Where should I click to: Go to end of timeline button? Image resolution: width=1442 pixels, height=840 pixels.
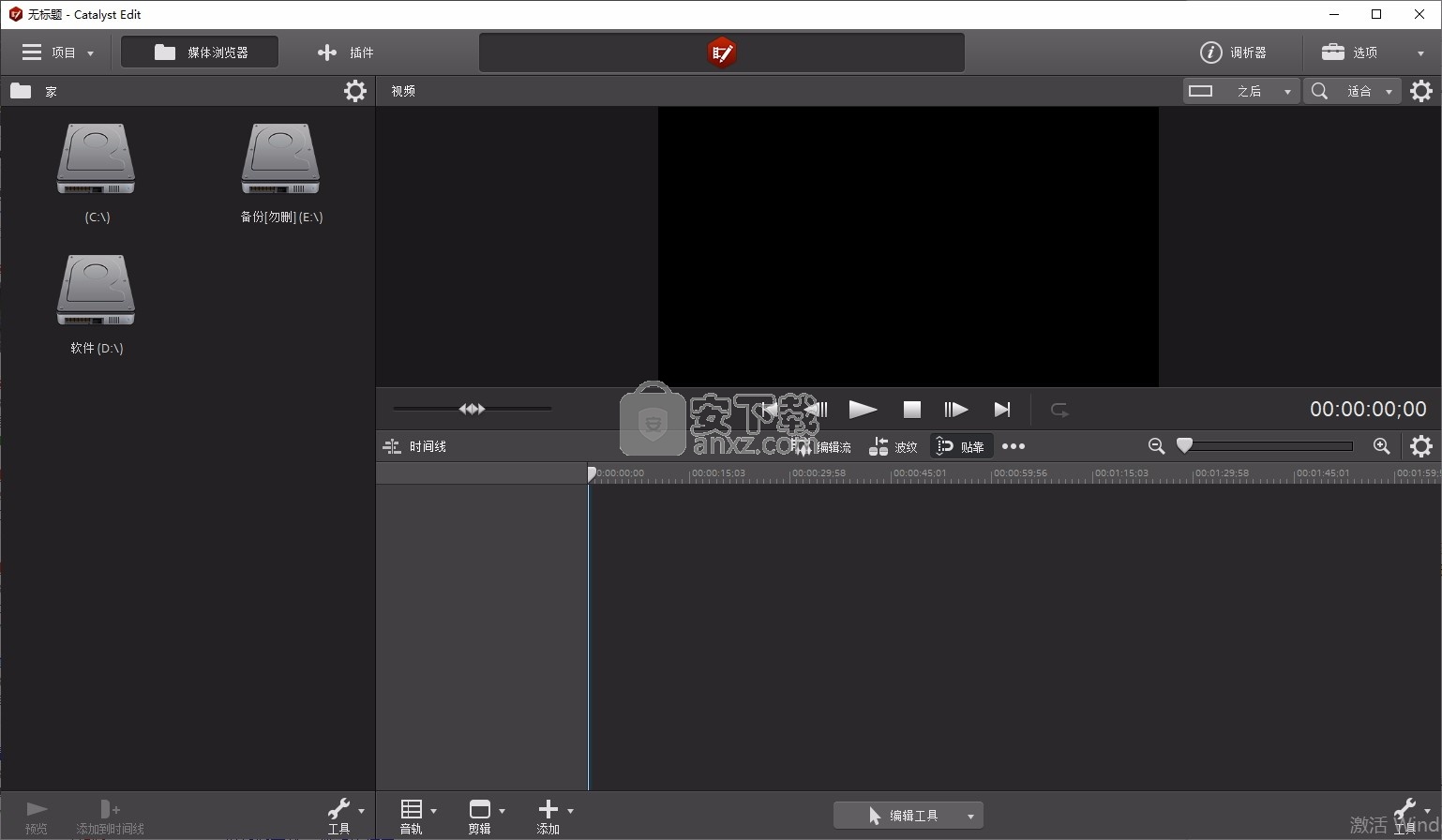(1002, 410)
